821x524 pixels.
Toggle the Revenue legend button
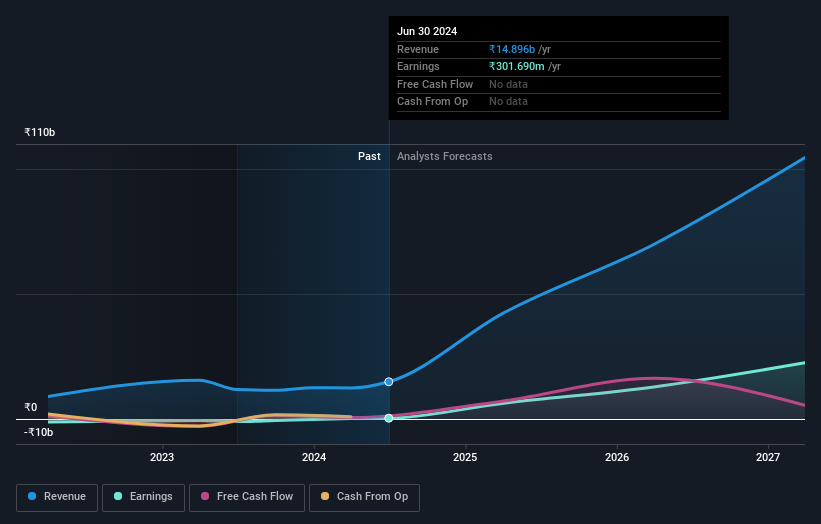57,497
